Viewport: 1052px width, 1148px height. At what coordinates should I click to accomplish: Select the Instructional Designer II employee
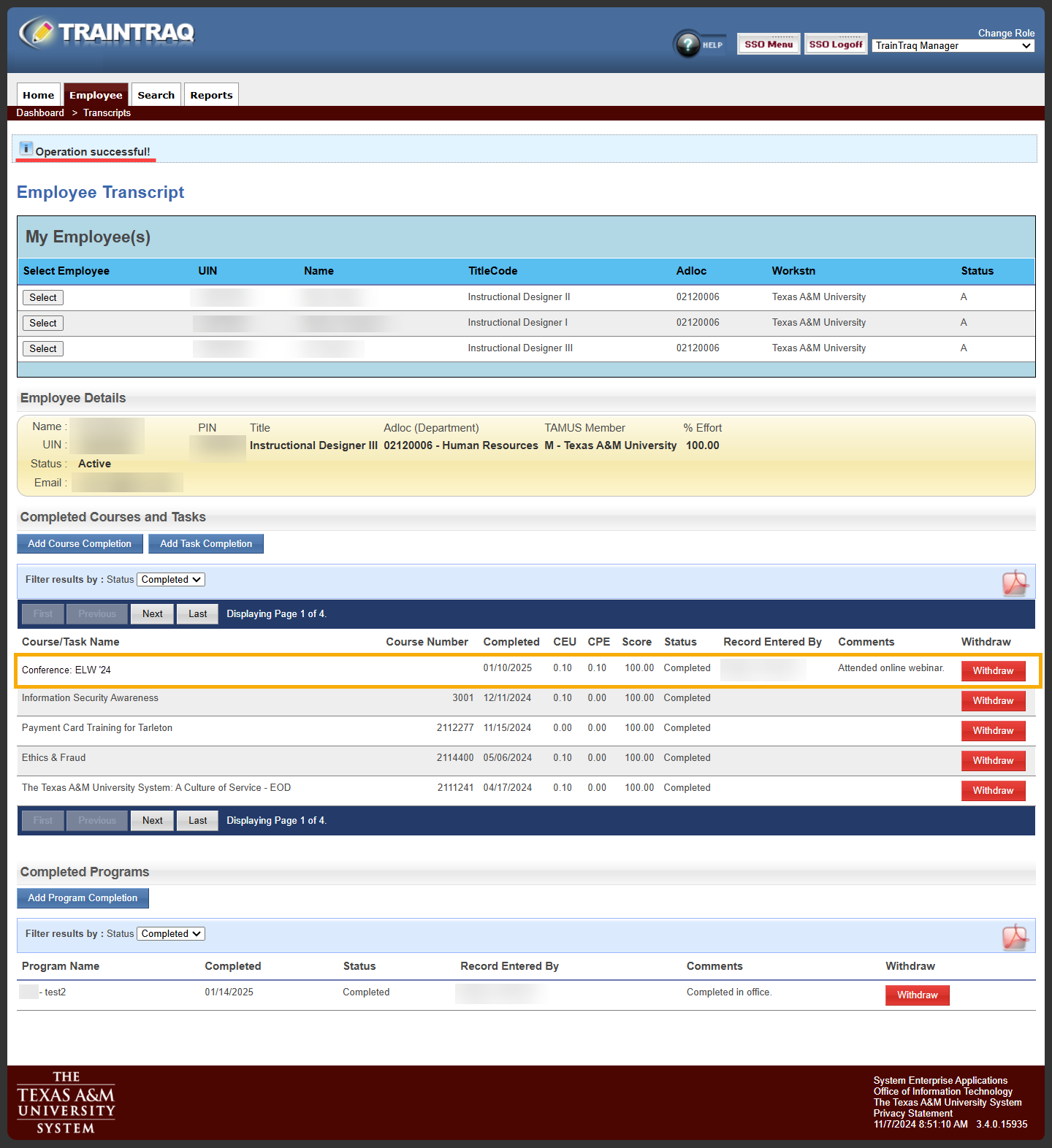[x=43, y=298]
